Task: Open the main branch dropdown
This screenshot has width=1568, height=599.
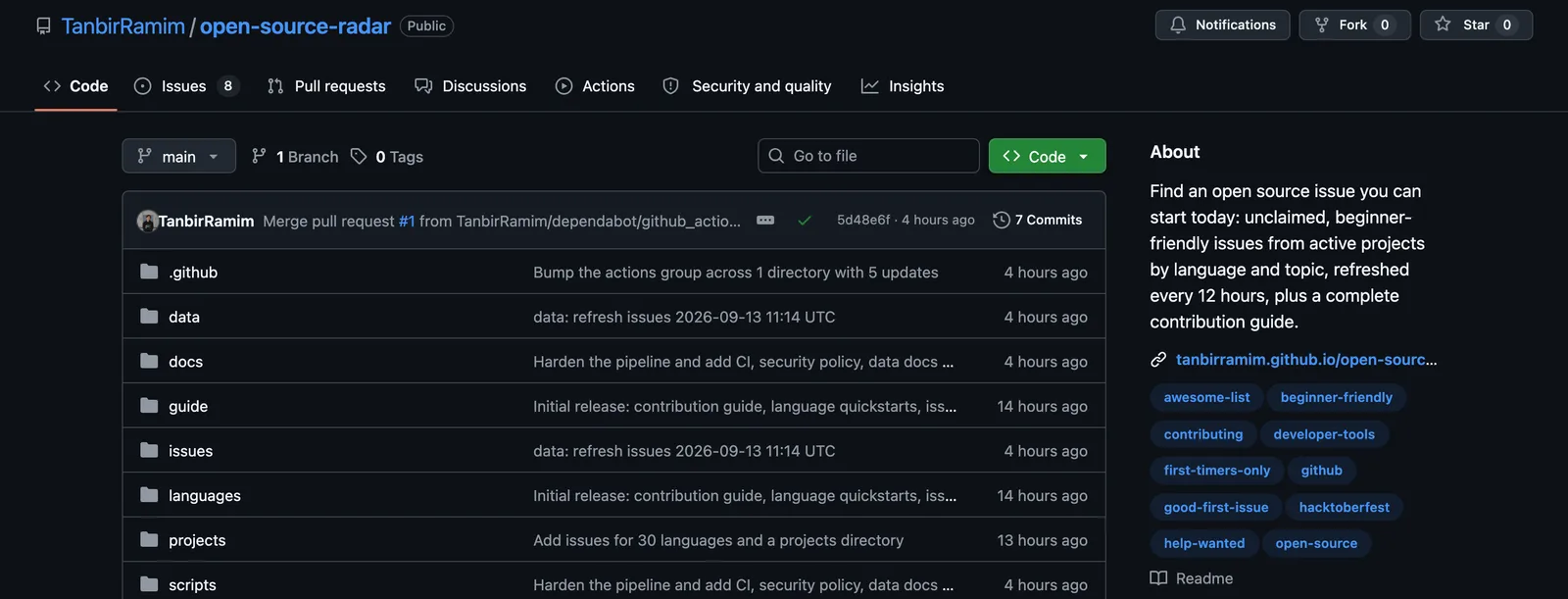Action: (178, 156)
